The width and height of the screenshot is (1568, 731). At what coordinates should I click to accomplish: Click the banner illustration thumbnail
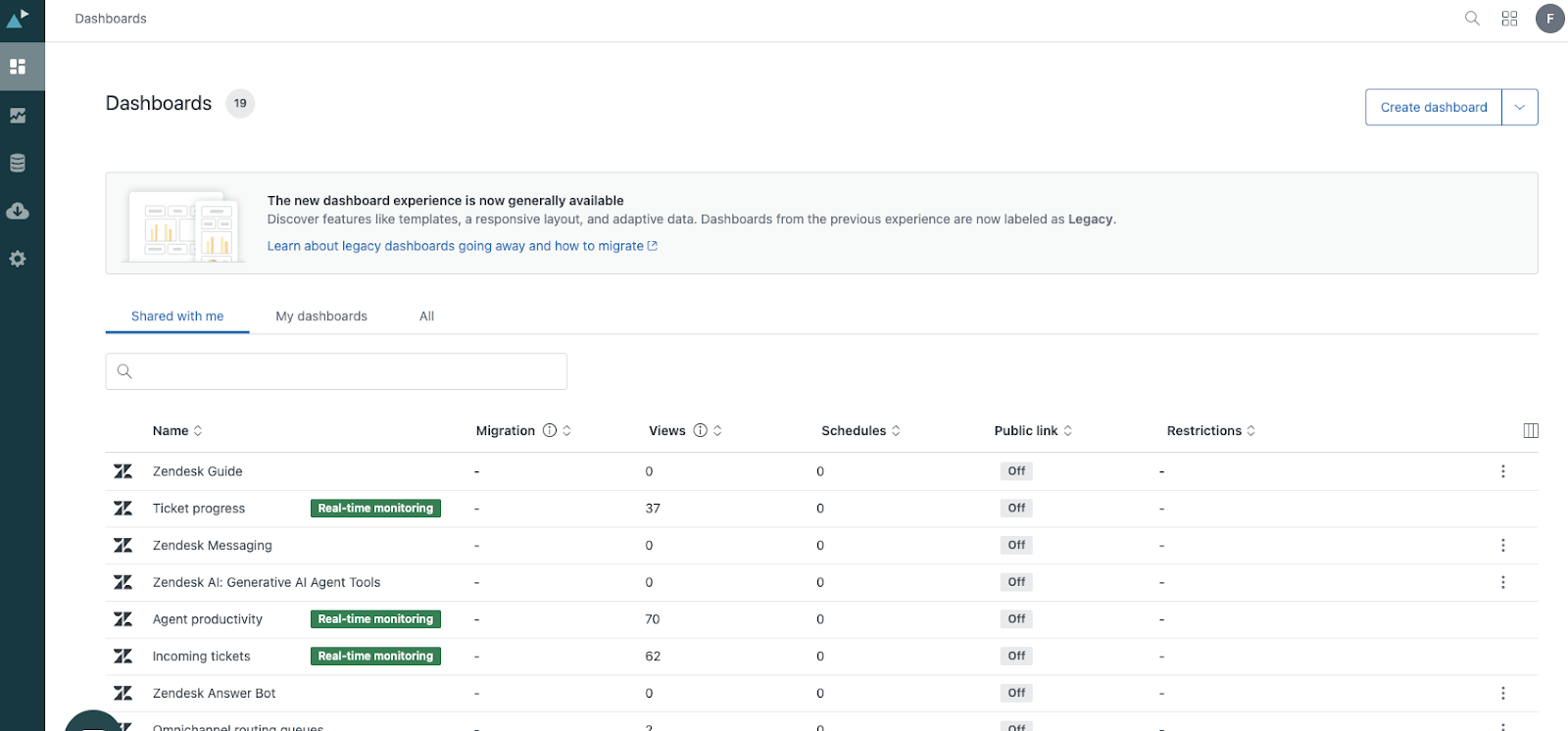point(184,225)
